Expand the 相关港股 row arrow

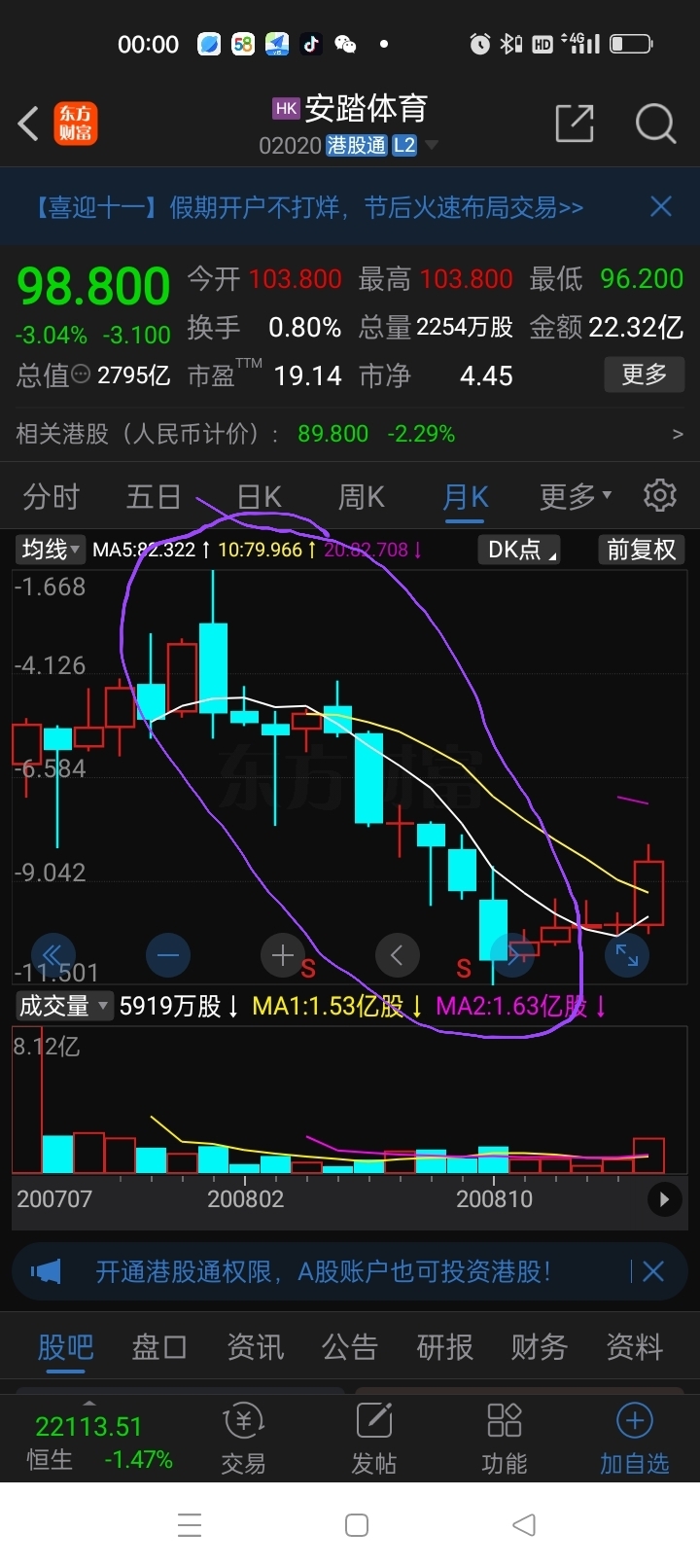click(x=678, y=434)
